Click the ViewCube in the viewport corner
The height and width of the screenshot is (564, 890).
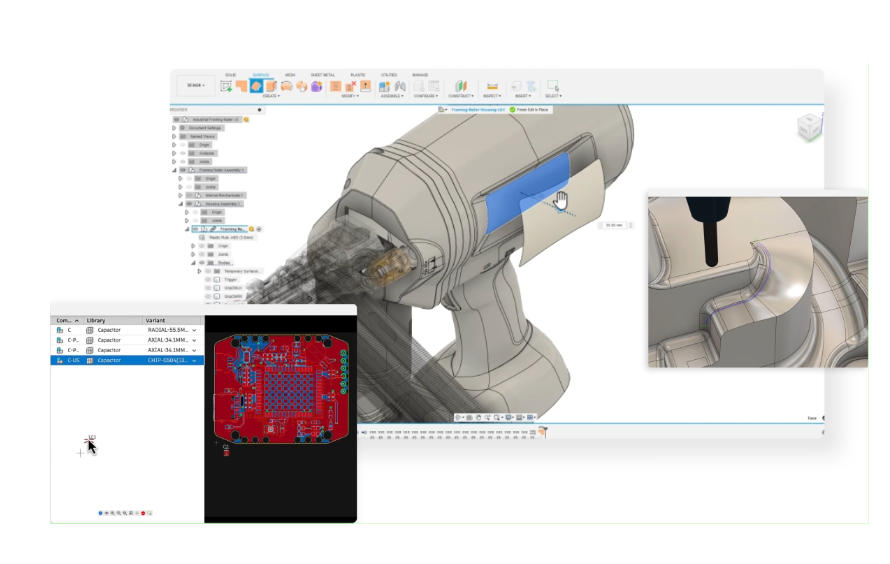tap(806, 128)
